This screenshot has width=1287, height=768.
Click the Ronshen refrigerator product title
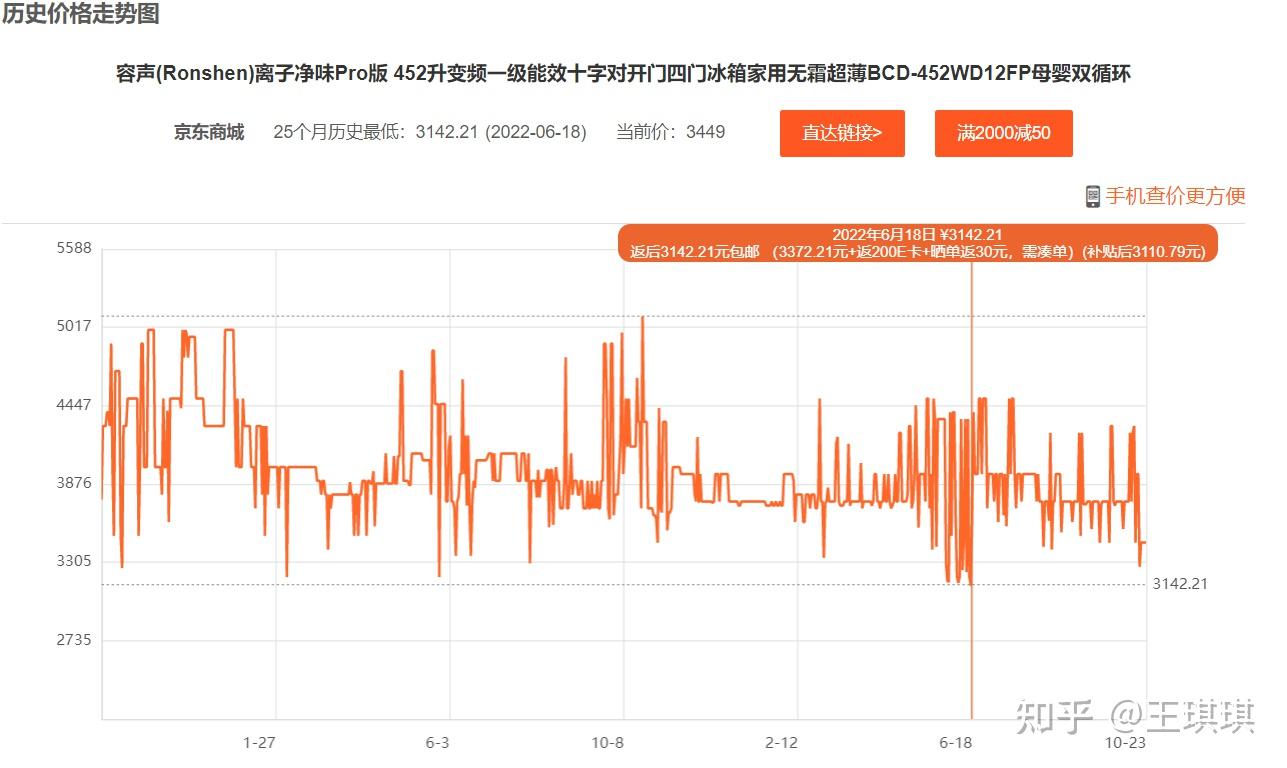623,74
